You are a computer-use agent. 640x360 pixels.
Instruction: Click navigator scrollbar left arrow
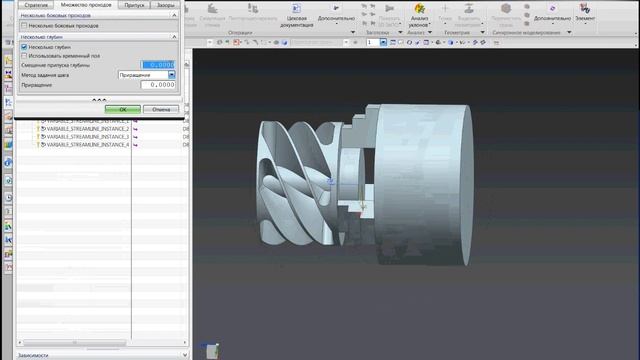(20, 342)
